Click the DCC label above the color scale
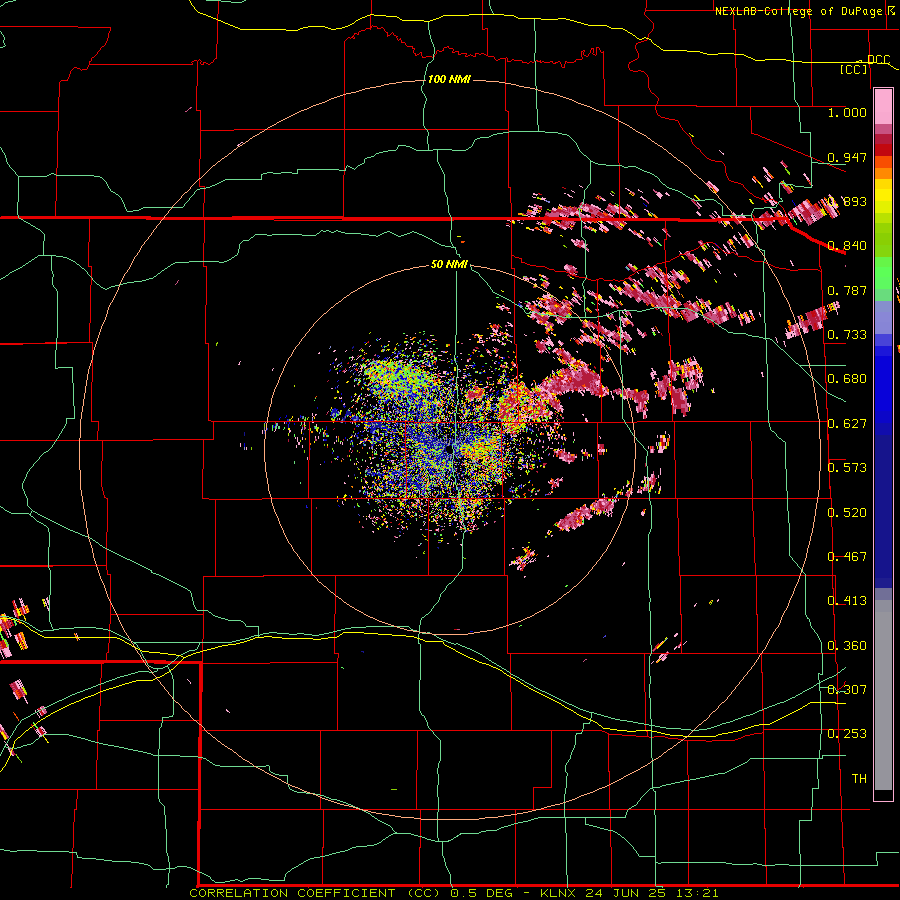900x900 pixels. pyautogui.click(x=878, y=60)
